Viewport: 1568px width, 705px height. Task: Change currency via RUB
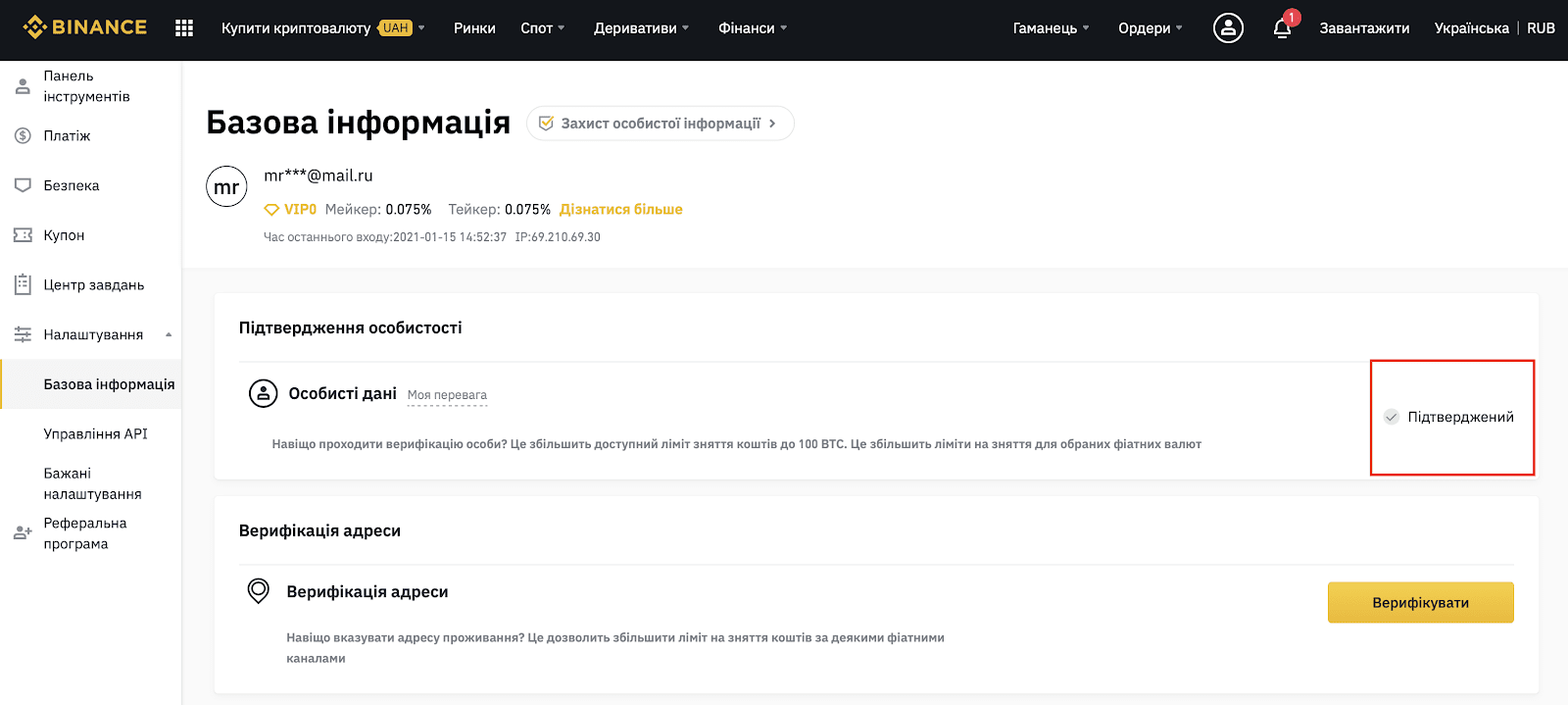[x=1541, y=28]
